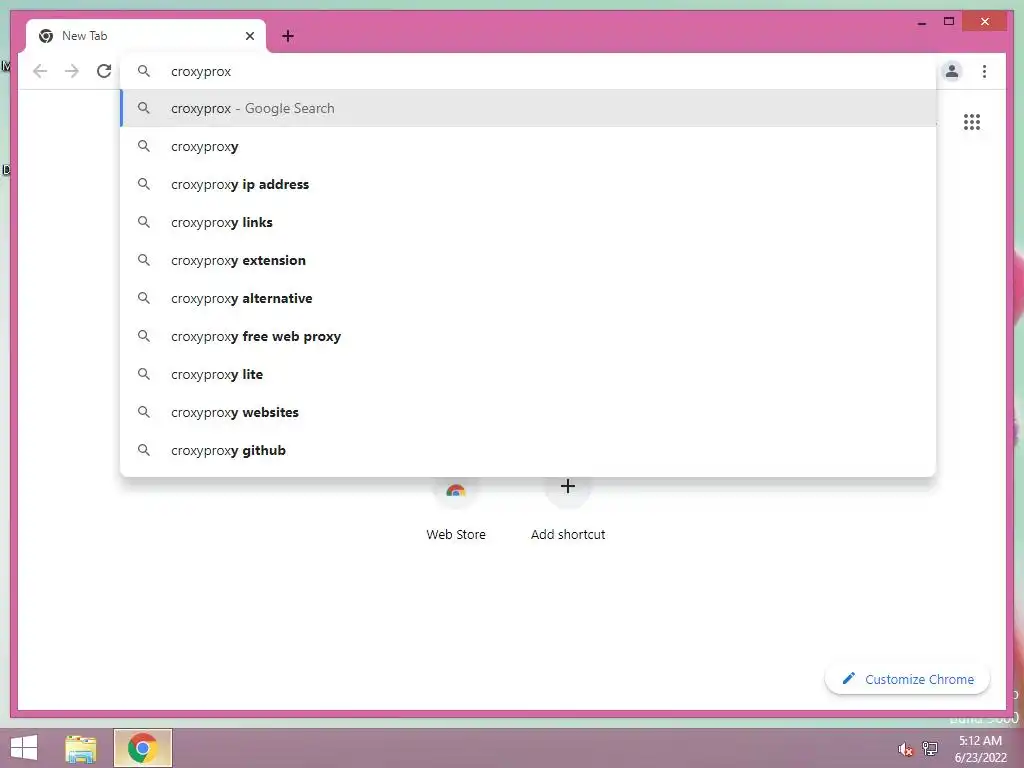Maximize the Chrome window
Image resolution: width=1024 pixels, height=768 pixels.
coord(949,22)
